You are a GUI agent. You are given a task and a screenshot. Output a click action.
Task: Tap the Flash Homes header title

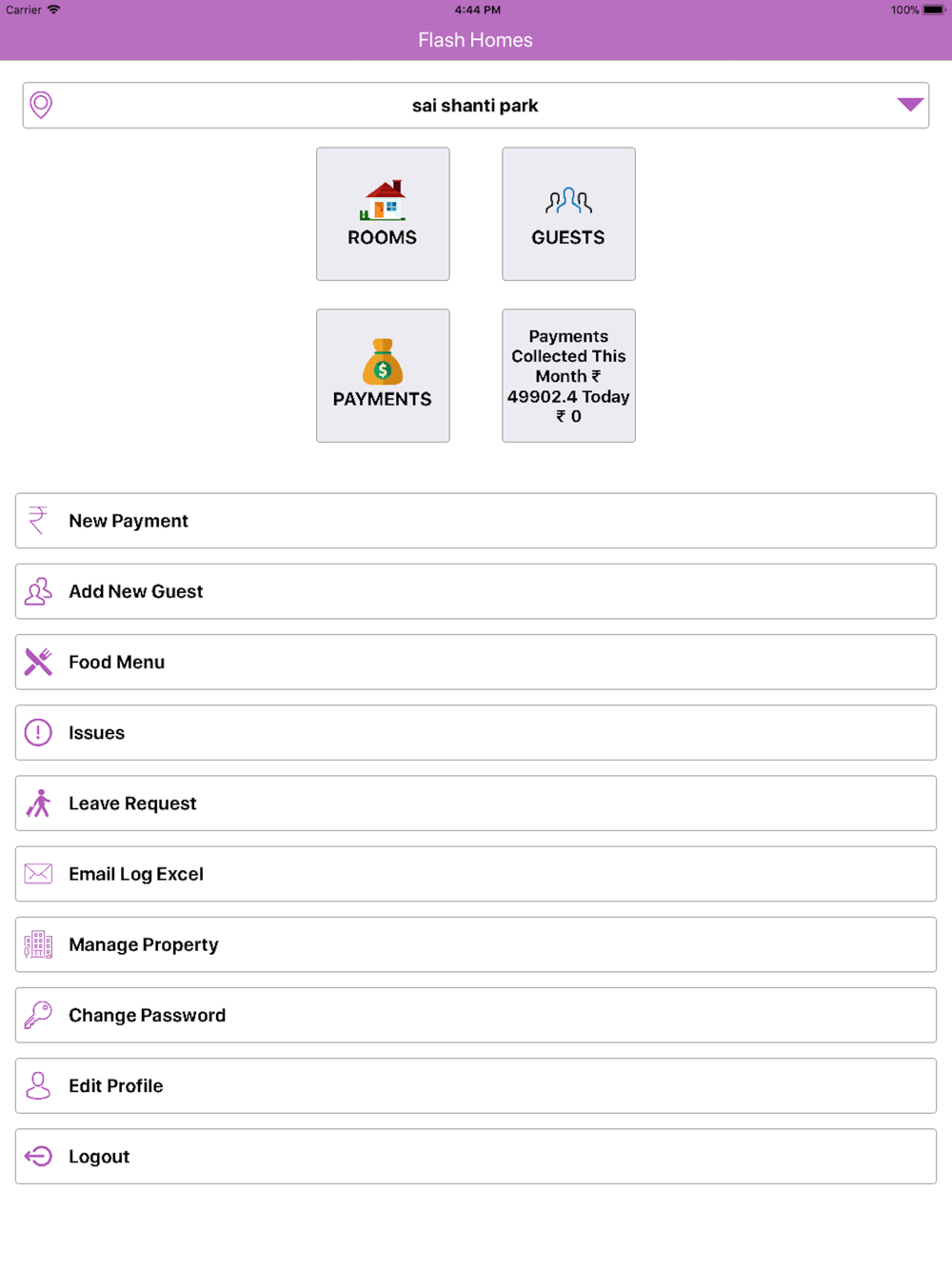[x=475, y=40]
